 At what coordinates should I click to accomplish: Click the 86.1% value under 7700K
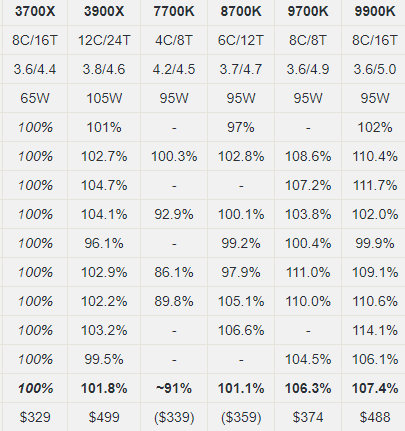point(174,272)
